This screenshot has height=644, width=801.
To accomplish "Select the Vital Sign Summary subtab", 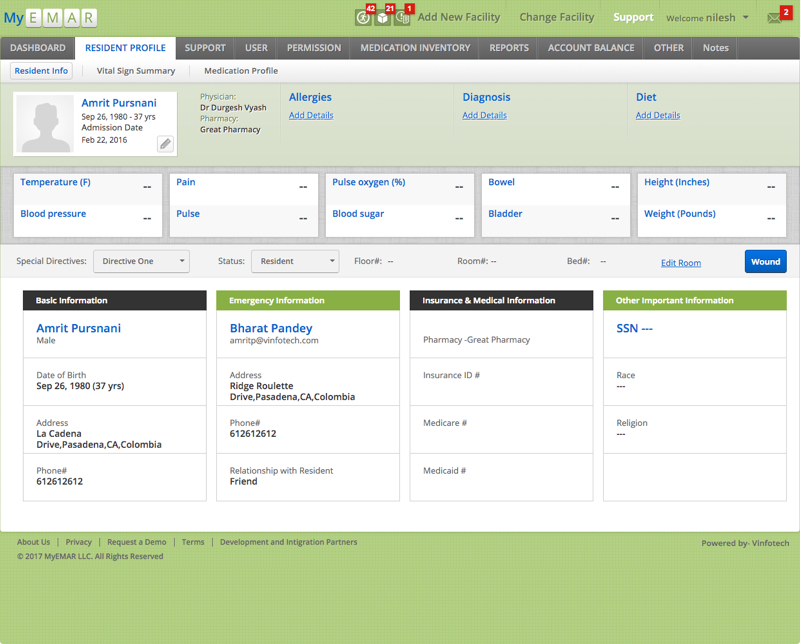I will pos(136,71).
